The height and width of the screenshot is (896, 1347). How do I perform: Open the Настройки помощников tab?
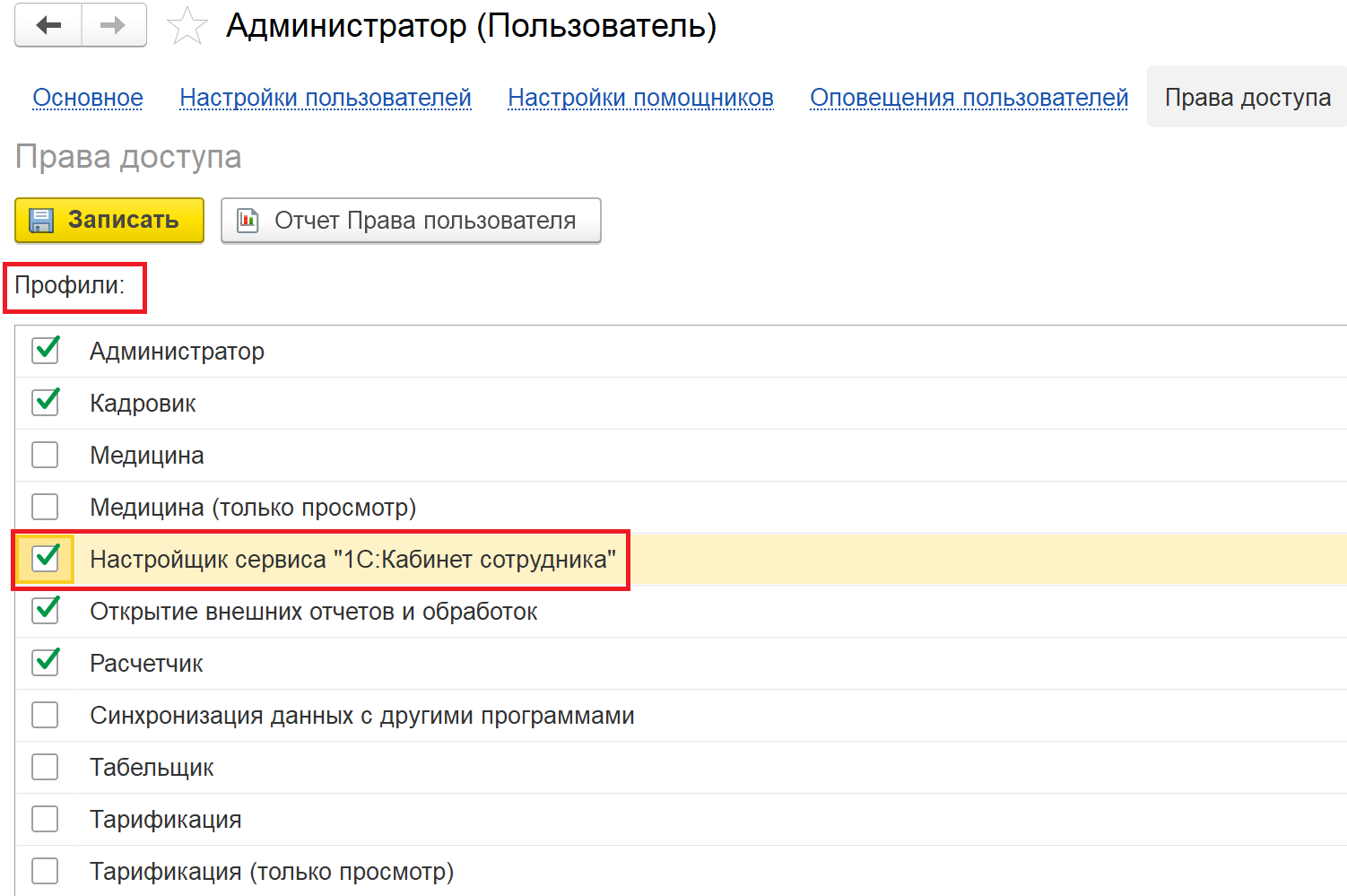(x=640, y=98)
